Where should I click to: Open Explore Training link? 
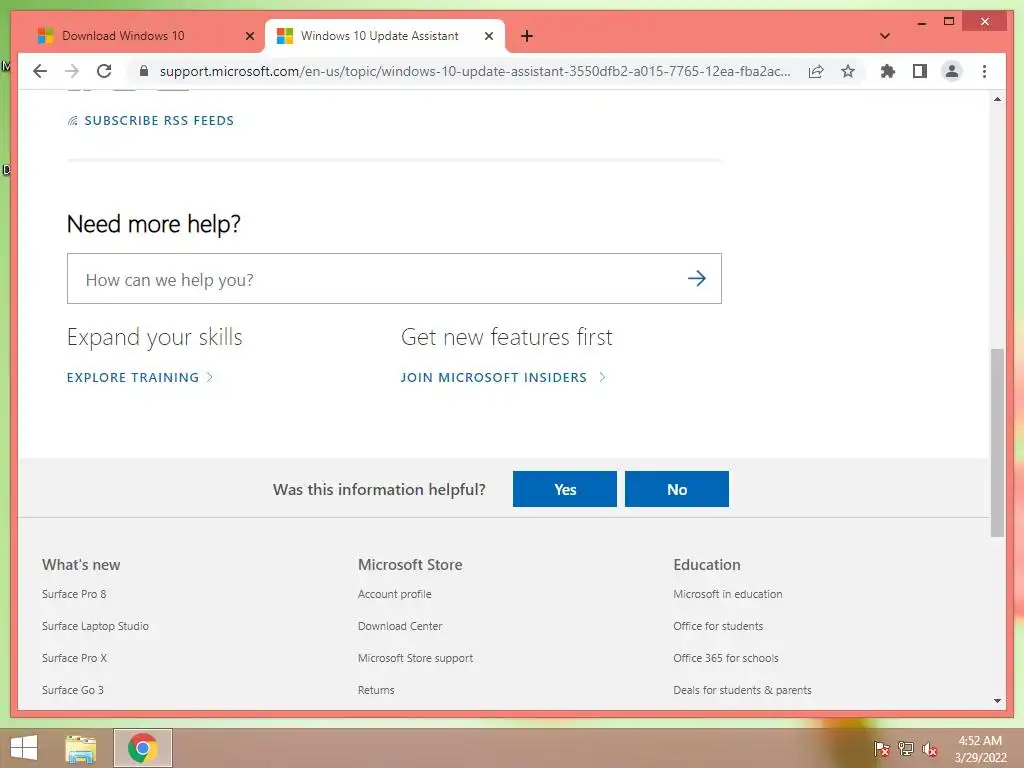tap(140, 377)
